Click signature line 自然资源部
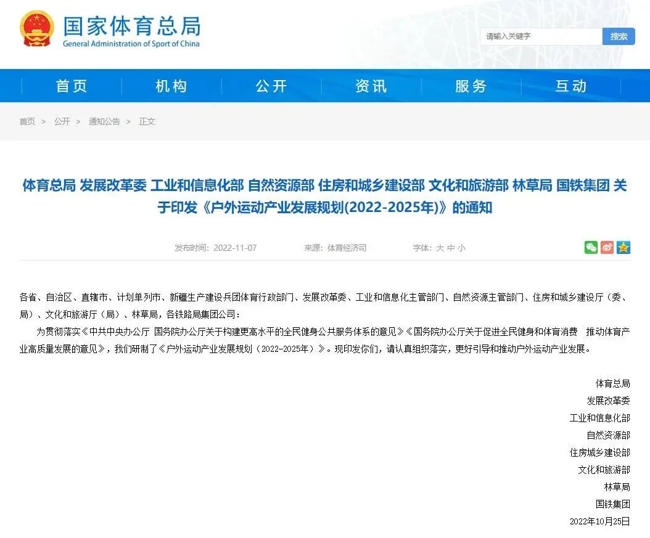650x538 pixels. [x=608, y=435]
